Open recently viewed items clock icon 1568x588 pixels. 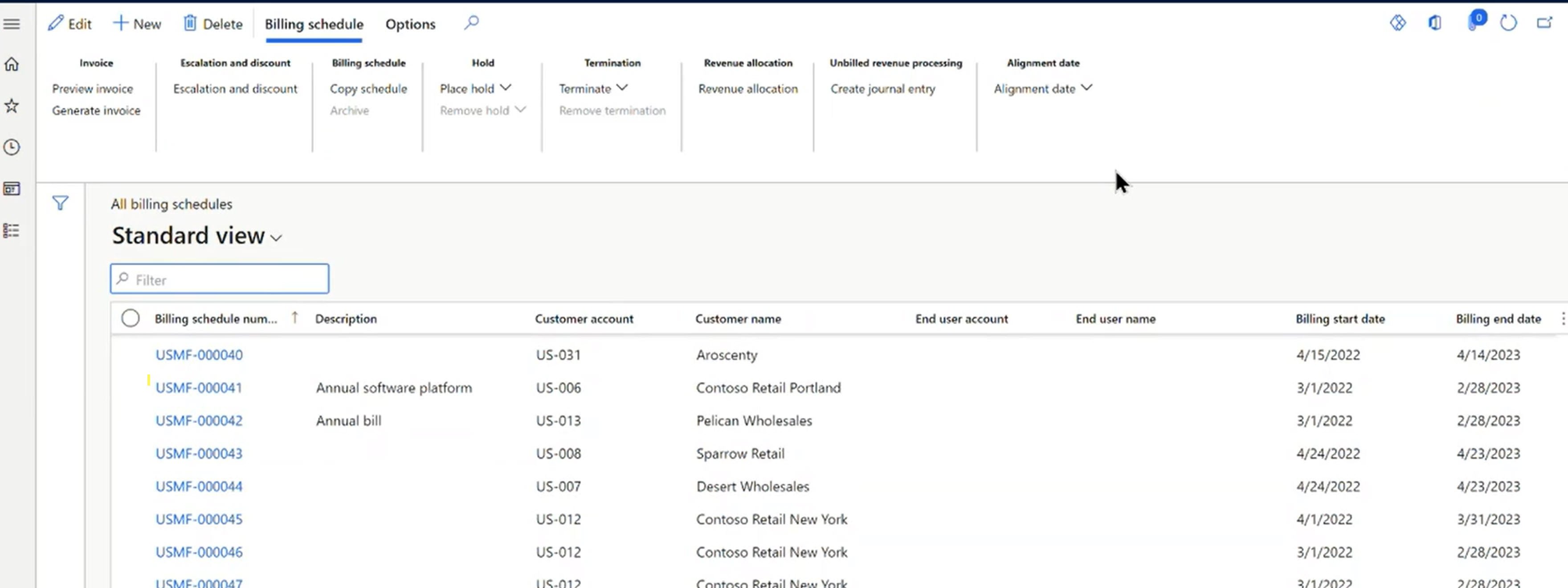tap(12, 147)
